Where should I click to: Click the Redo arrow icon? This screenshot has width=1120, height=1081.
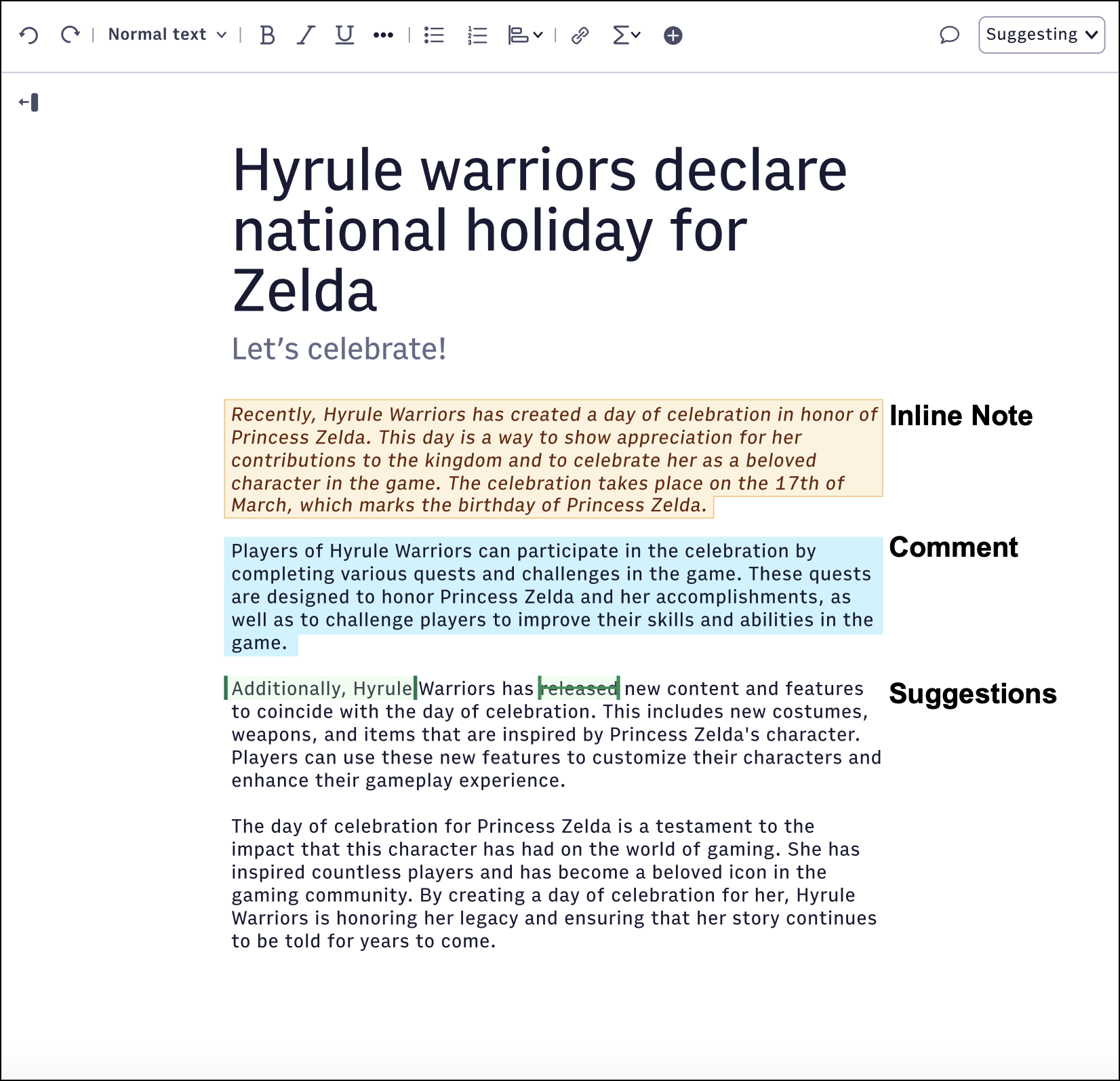70,35
